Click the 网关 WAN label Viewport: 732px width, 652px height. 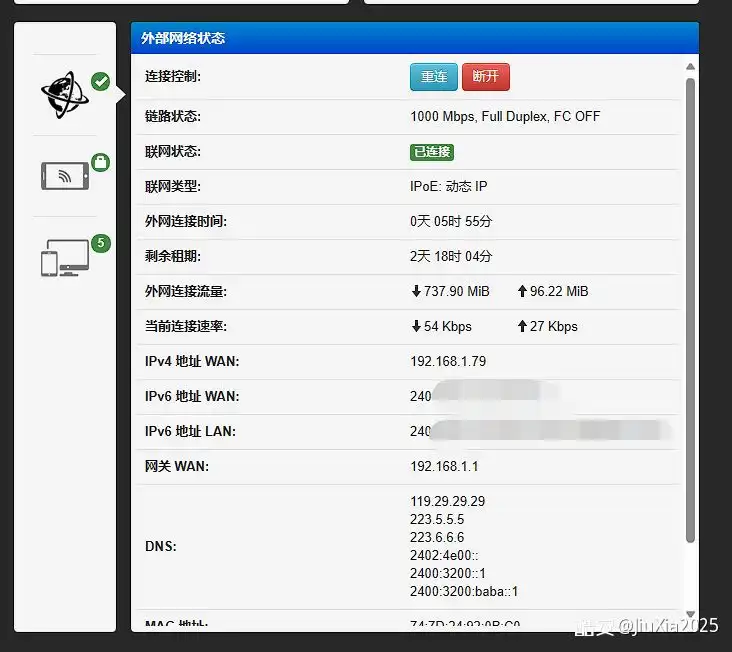coord(177,466)
